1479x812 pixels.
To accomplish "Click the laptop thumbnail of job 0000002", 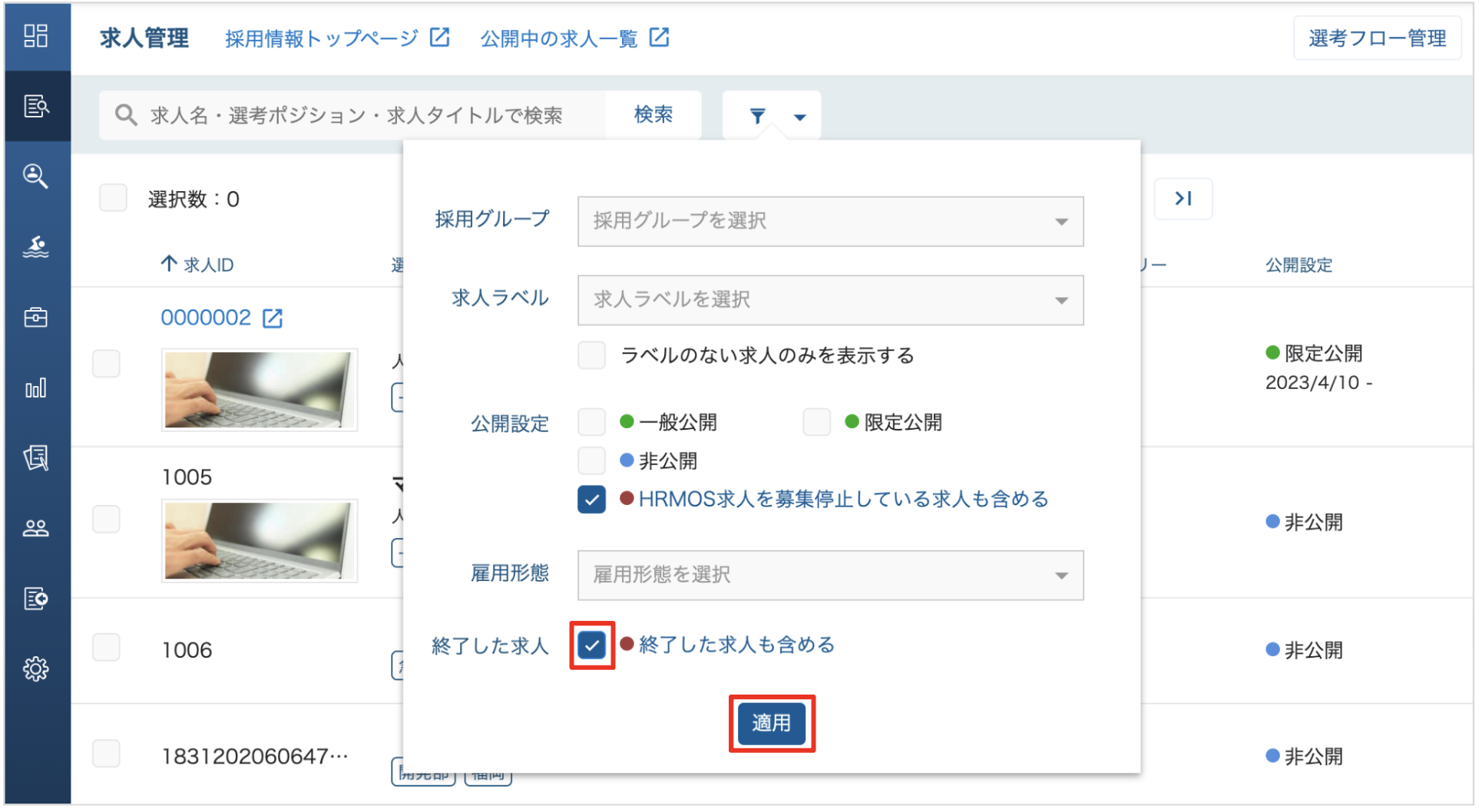I will point(260,391).
